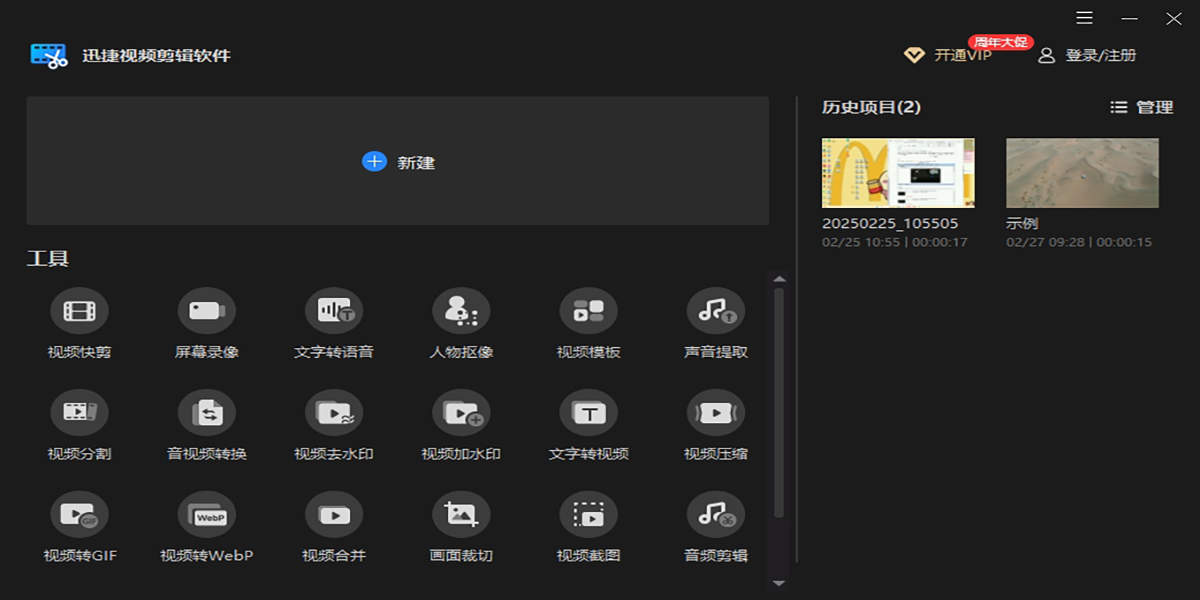Click 登录/注册 to sign in
This screenshot has height=600, width=1200.
pyautogui.click(x=1087, y=56)
